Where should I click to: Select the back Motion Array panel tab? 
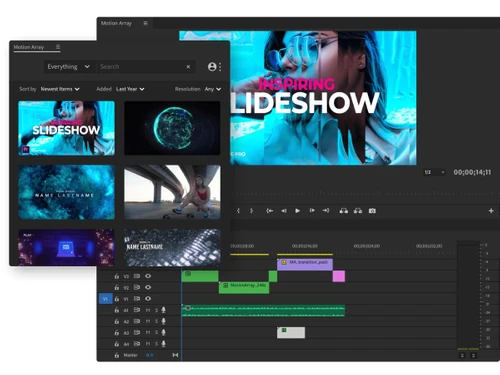(x=116, y=23)
